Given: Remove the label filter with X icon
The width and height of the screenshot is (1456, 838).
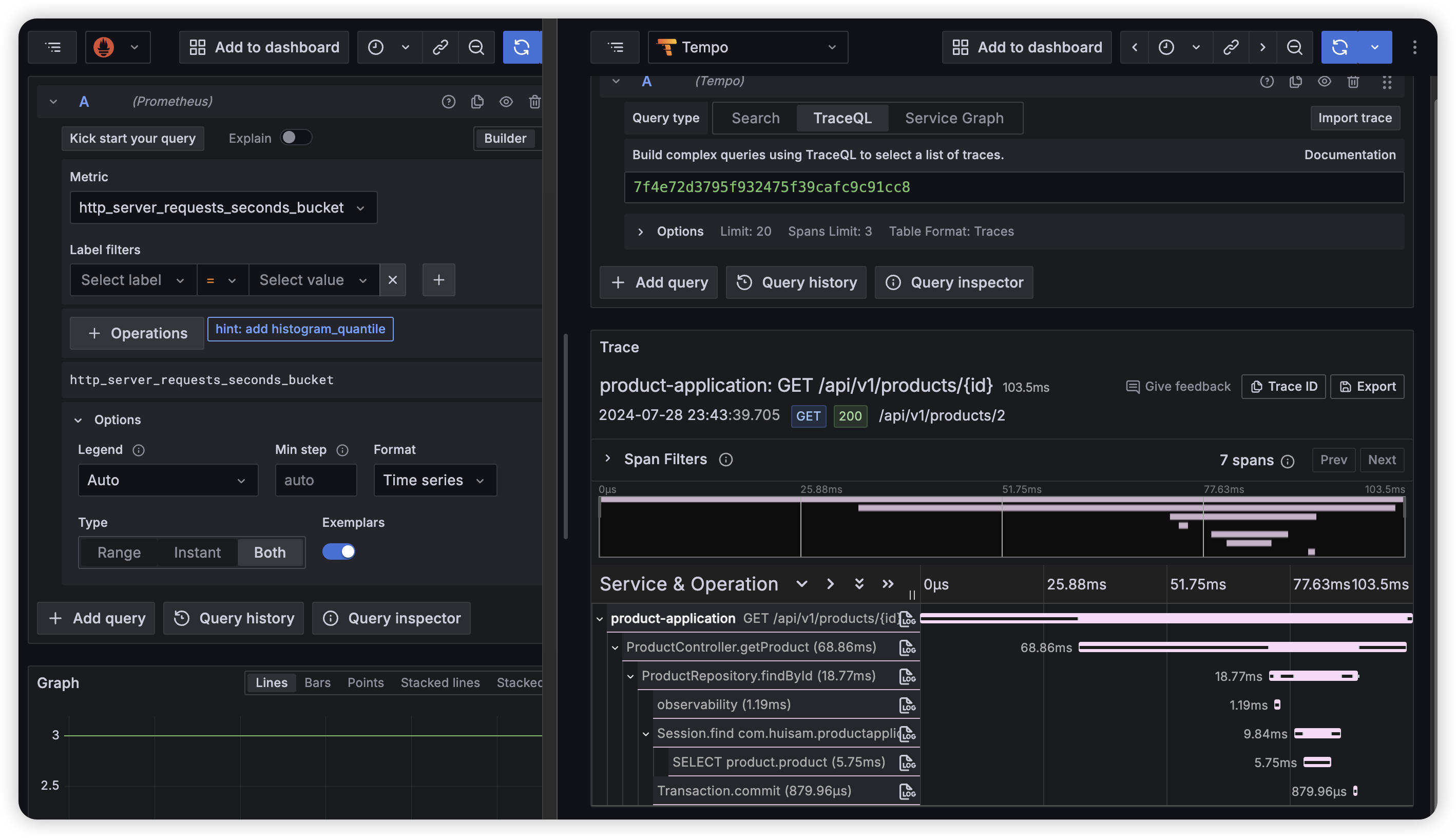Looking at the screenshot, I should pyautogui.click(x=392, y=280).
